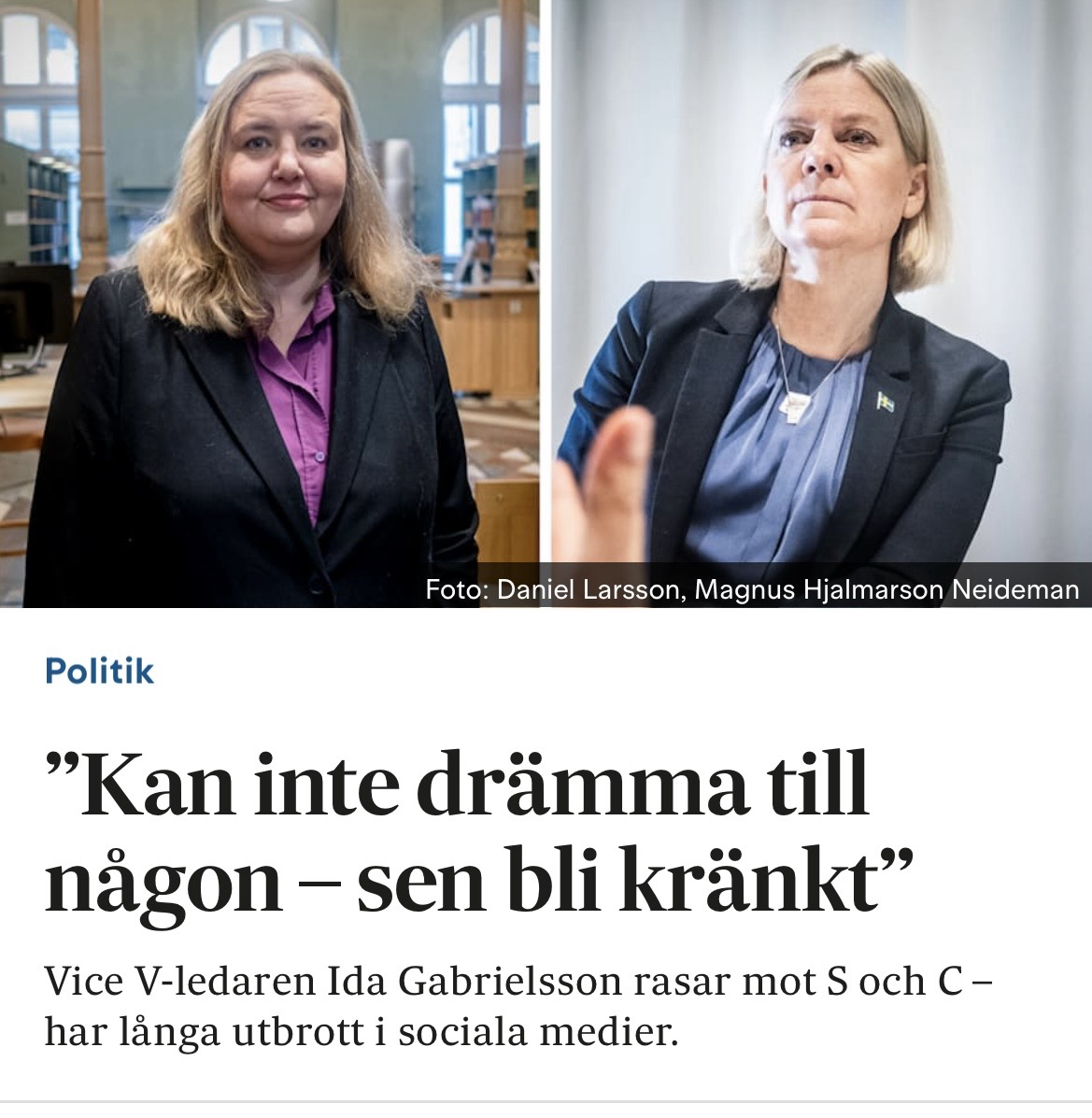Image resolution: width=1092 pixels, height=1118 pixels.
Task: Click "sociala medier" in the subheading
Action: click(535, 1033)
